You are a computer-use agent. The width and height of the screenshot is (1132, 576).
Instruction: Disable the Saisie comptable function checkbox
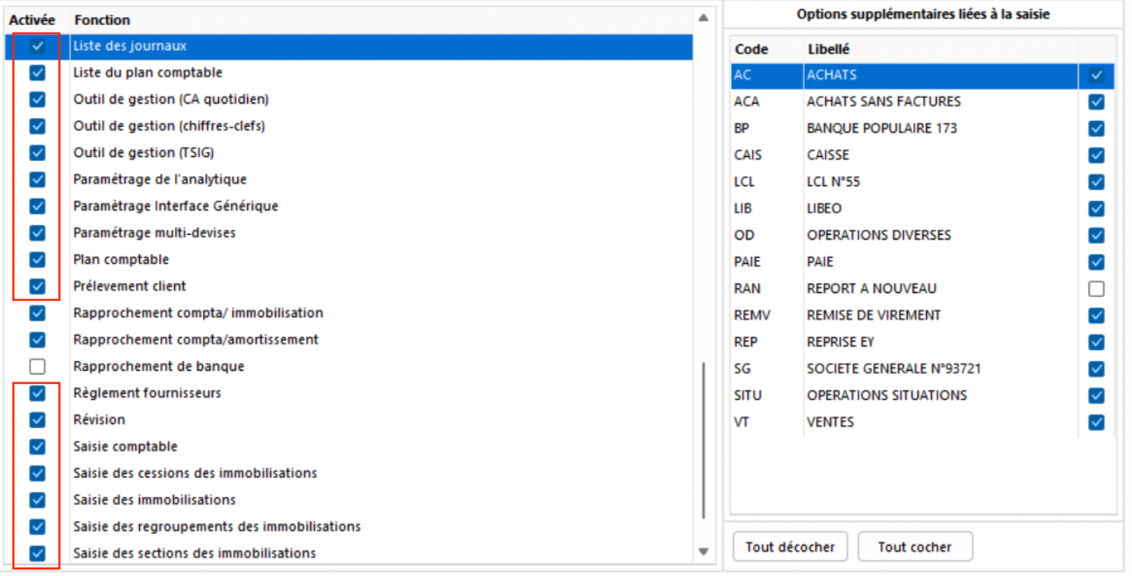click(x=37, y=447)
